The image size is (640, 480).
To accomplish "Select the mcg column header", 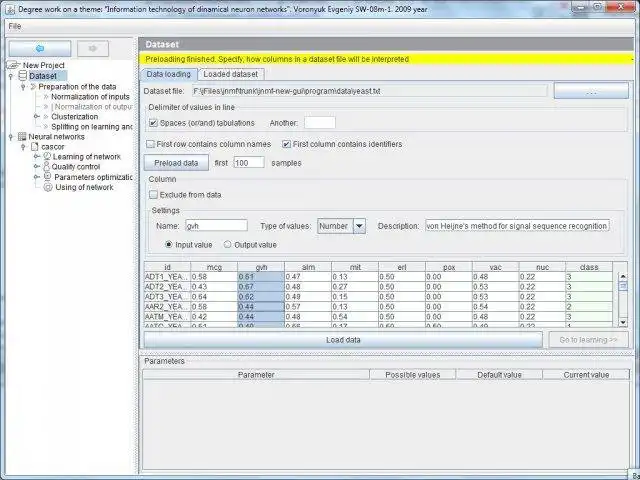I will 214,267.
